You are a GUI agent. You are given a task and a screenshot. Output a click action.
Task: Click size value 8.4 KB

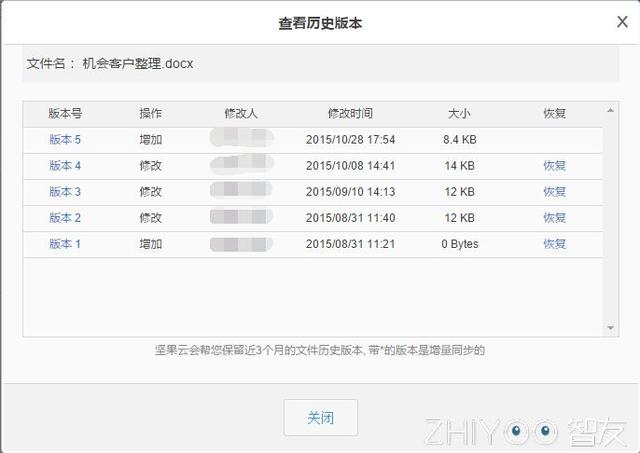tap(460, 140)
